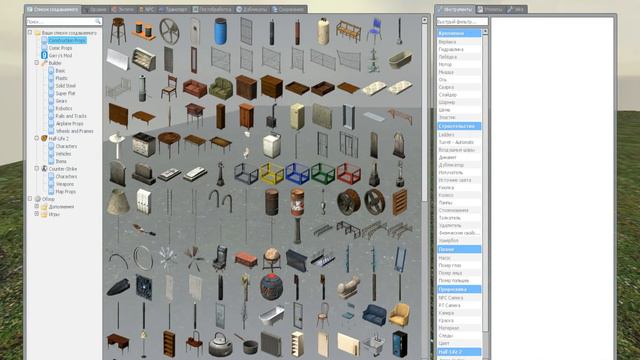
Task: Collapse the Builder tree node
Action: click(x=37, y=63)
